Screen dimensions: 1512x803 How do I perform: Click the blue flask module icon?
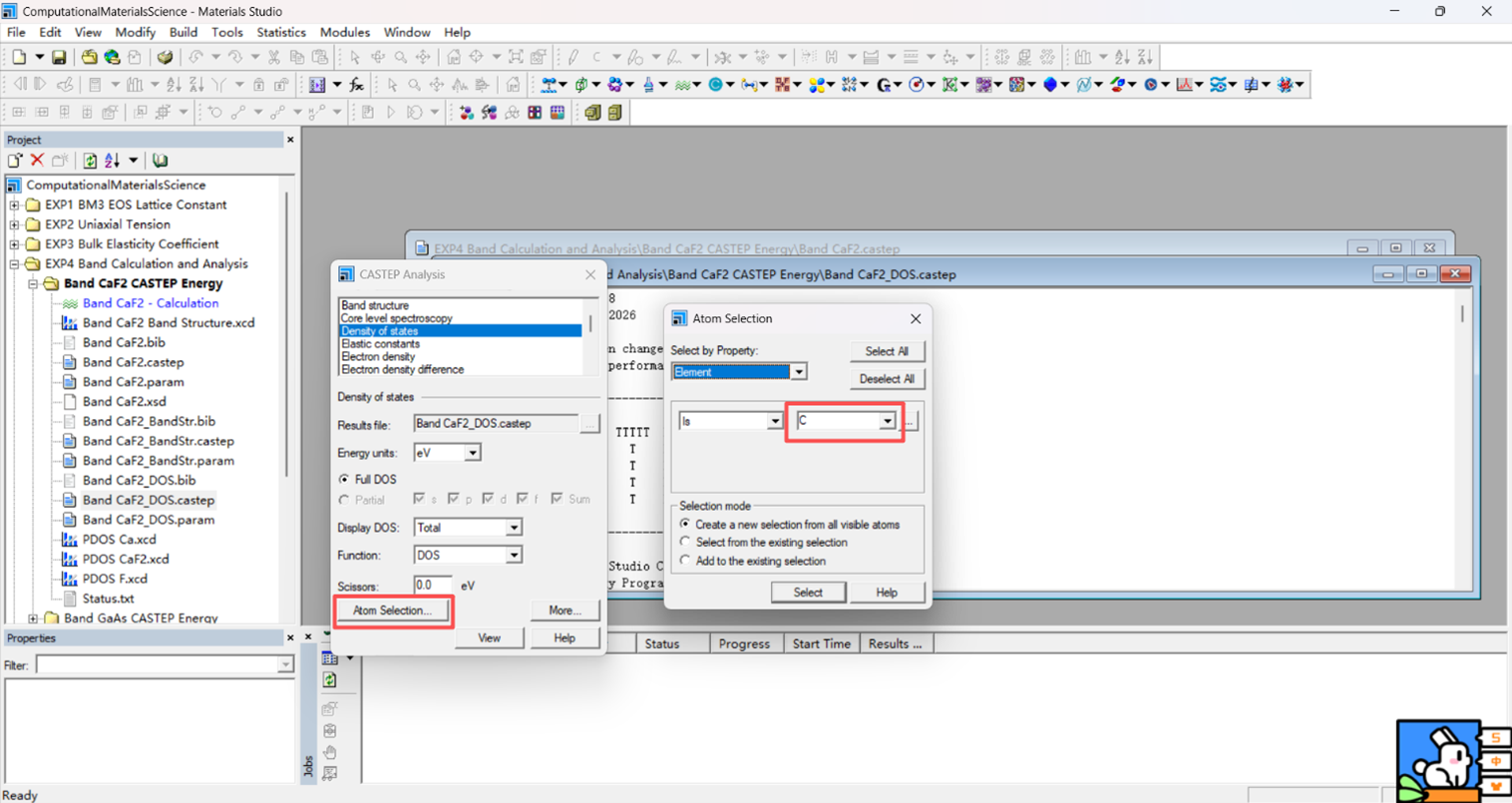(648, 85)
